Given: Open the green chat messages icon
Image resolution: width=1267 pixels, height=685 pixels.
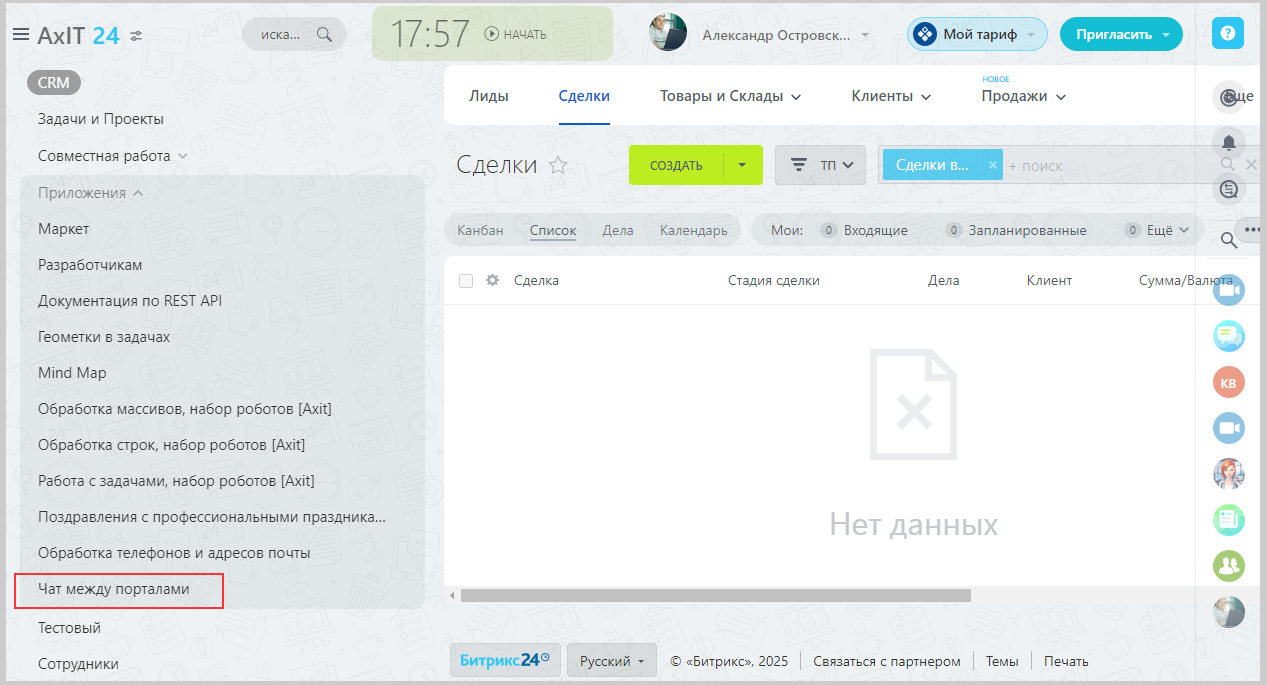Looking at the screenshot, I should 1228,336.
